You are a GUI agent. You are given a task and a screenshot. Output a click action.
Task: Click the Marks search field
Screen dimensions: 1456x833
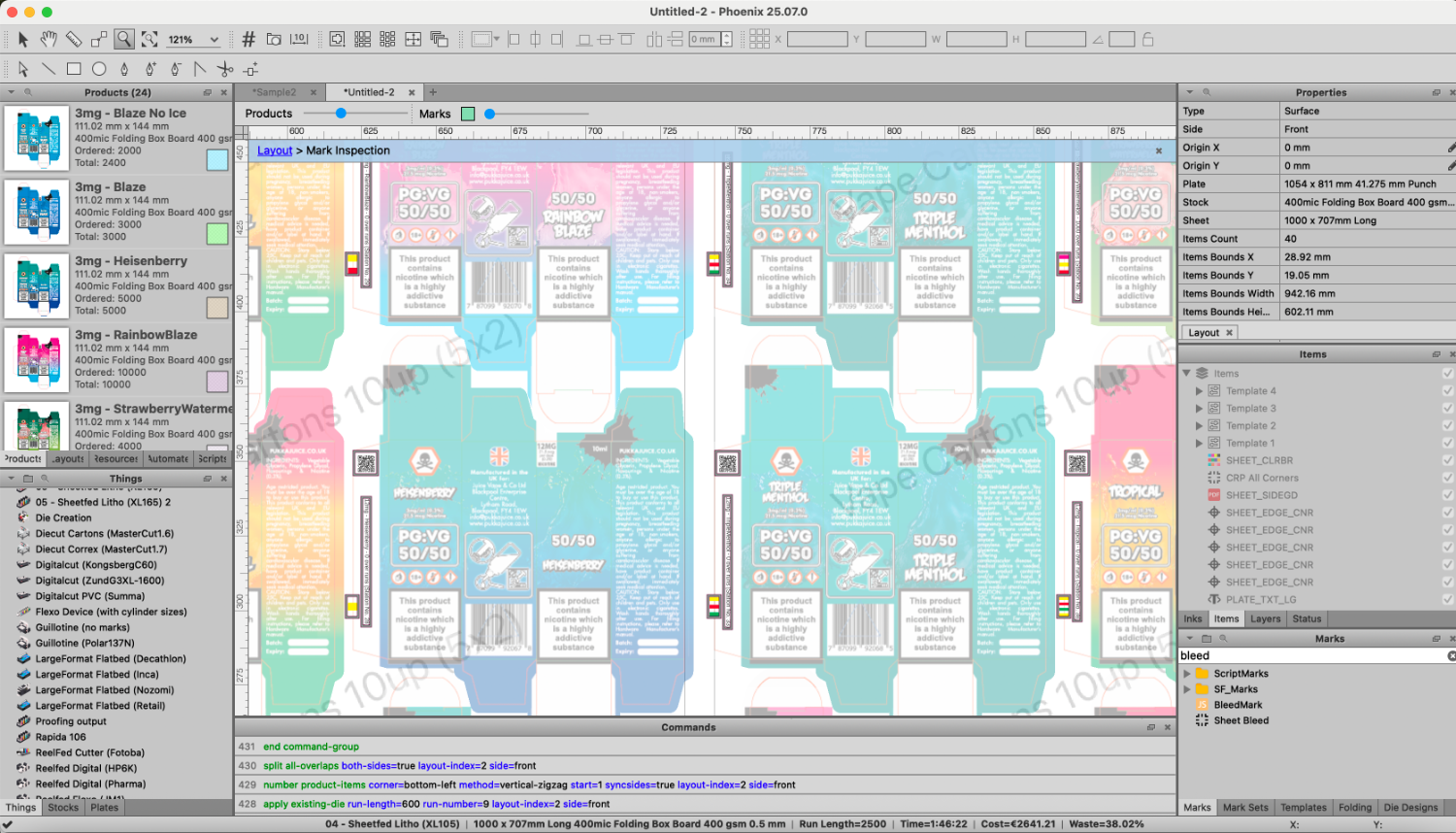tap(1314, 656)
